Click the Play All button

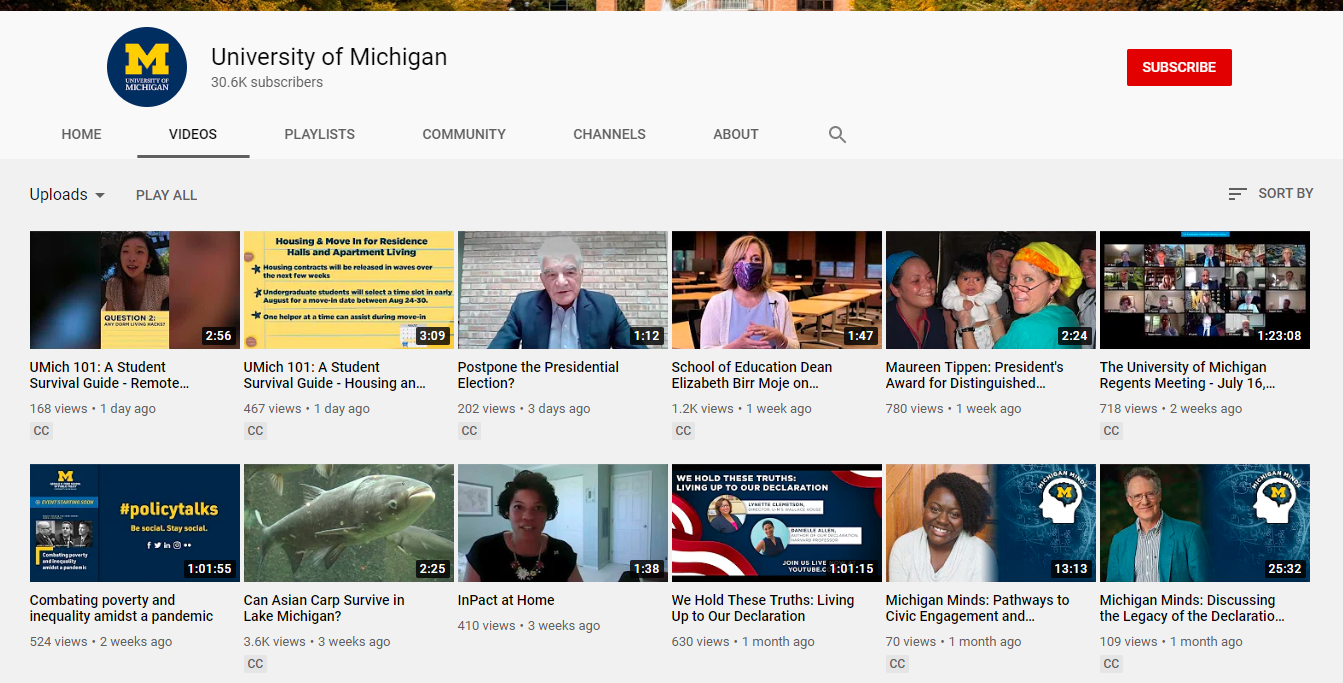(166, 195)
